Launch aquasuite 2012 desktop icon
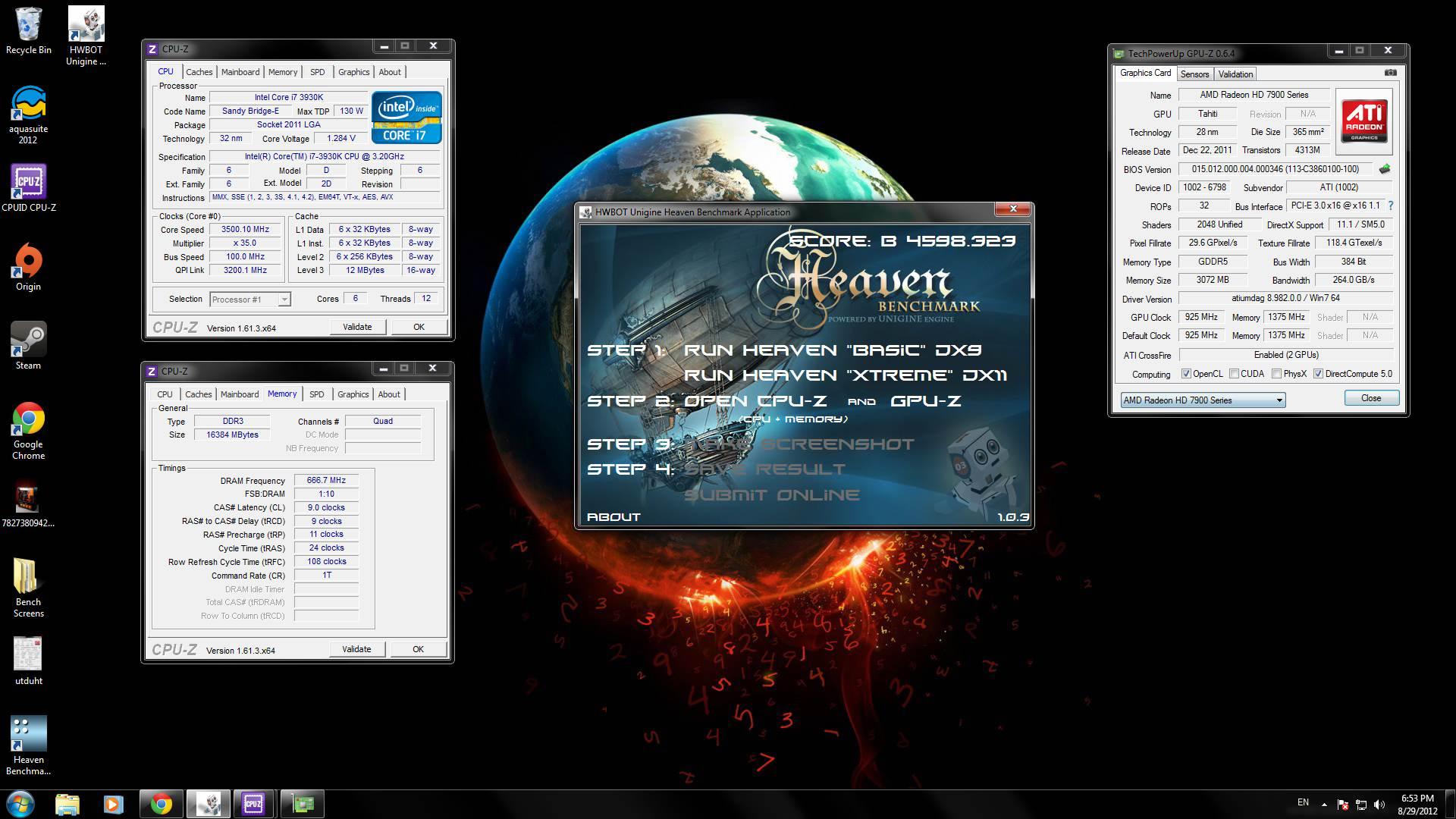The image size is (1456, 819). tap(28, 115)
